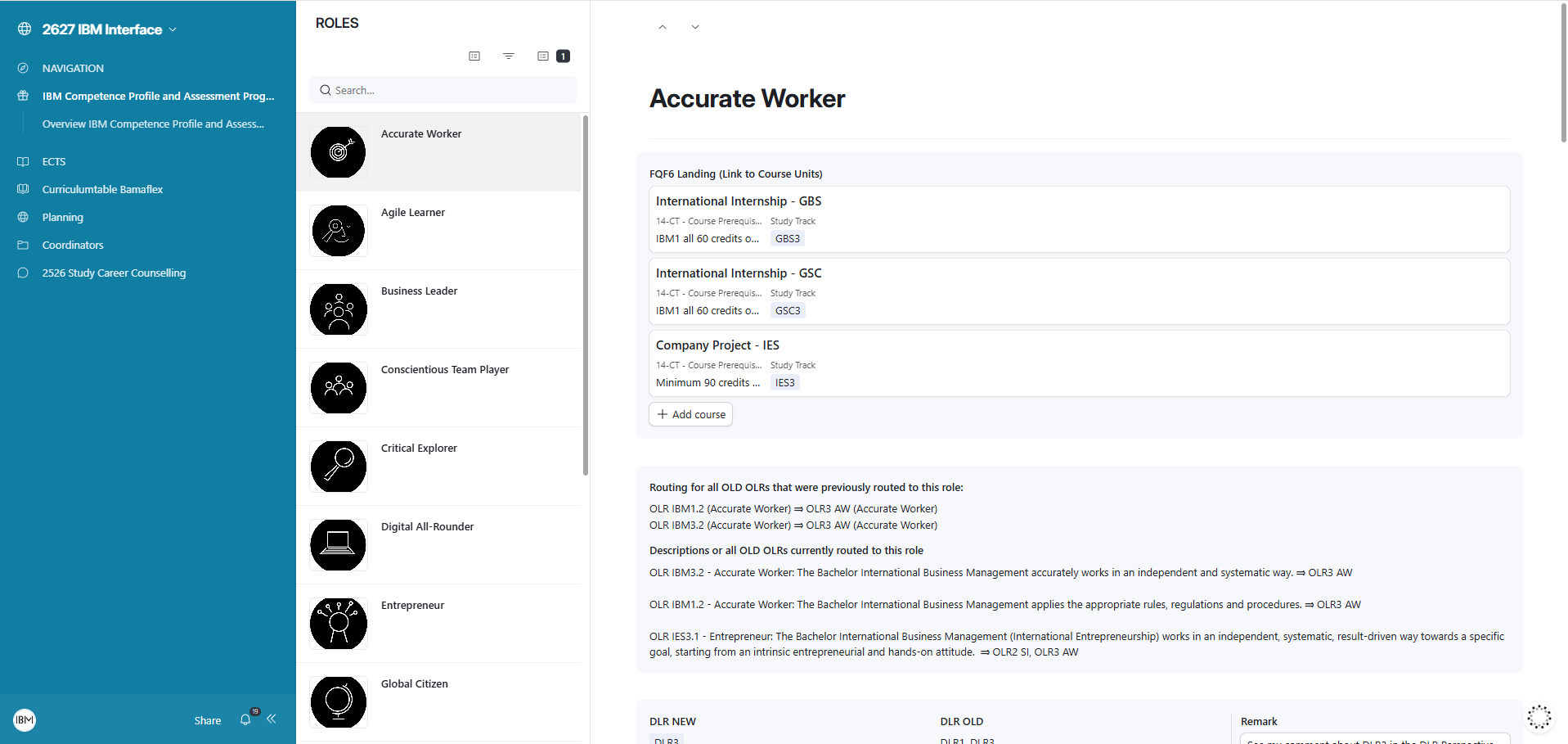1568x744 pixels.
Task: Click the GSC3 study track tag
Action: pos(788,311)
